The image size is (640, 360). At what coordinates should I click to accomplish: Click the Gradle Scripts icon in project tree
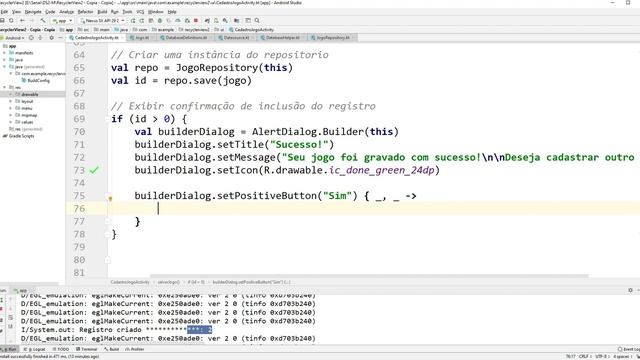(5, 136)
